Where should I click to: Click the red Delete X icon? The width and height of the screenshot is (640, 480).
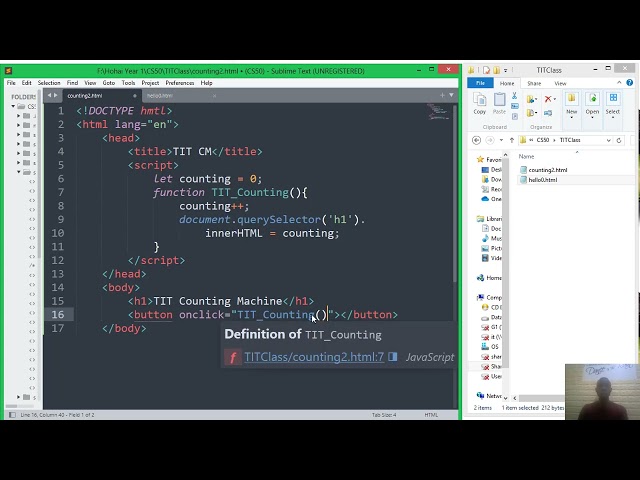(x=548, y=99)
